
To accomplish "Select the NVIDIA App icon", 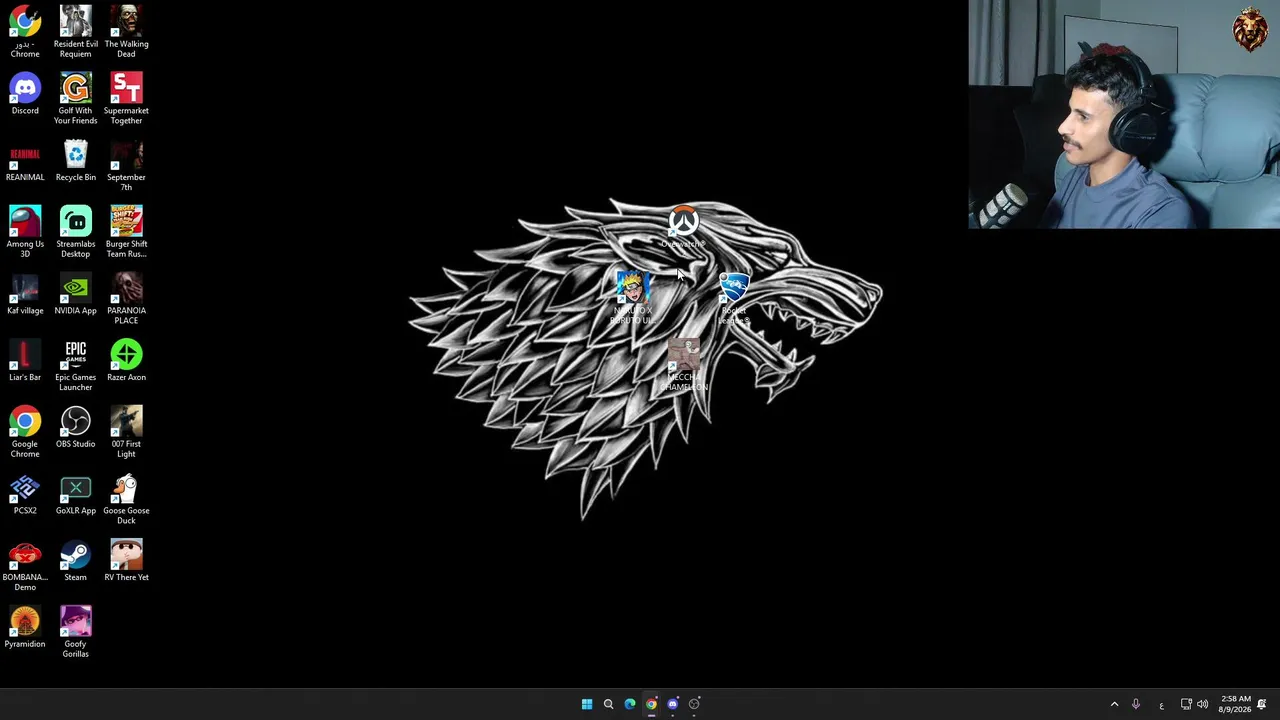I will [x=75, y=294].
